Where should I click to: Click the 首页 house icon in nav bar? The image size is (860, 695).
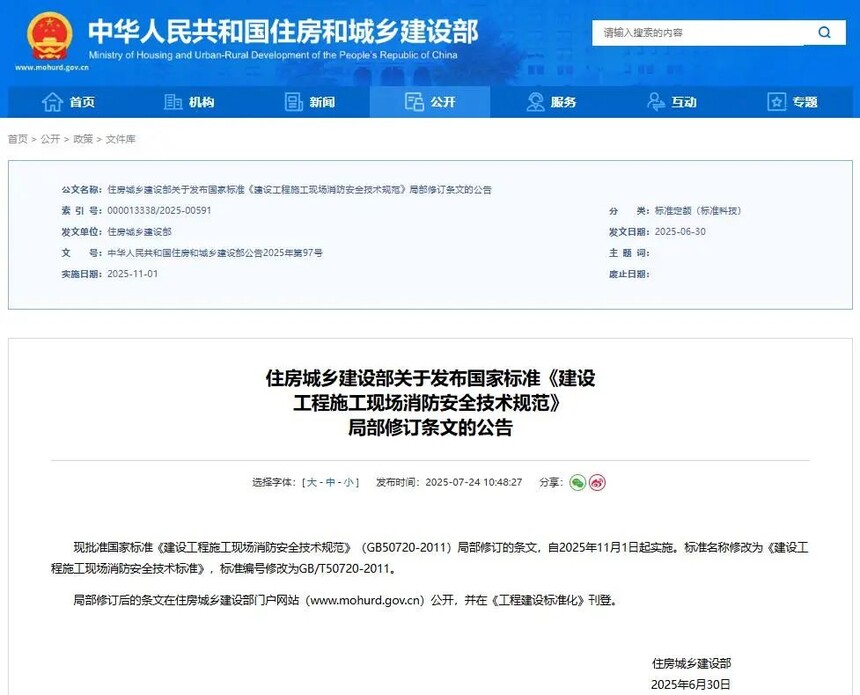(x=52, y=102)
